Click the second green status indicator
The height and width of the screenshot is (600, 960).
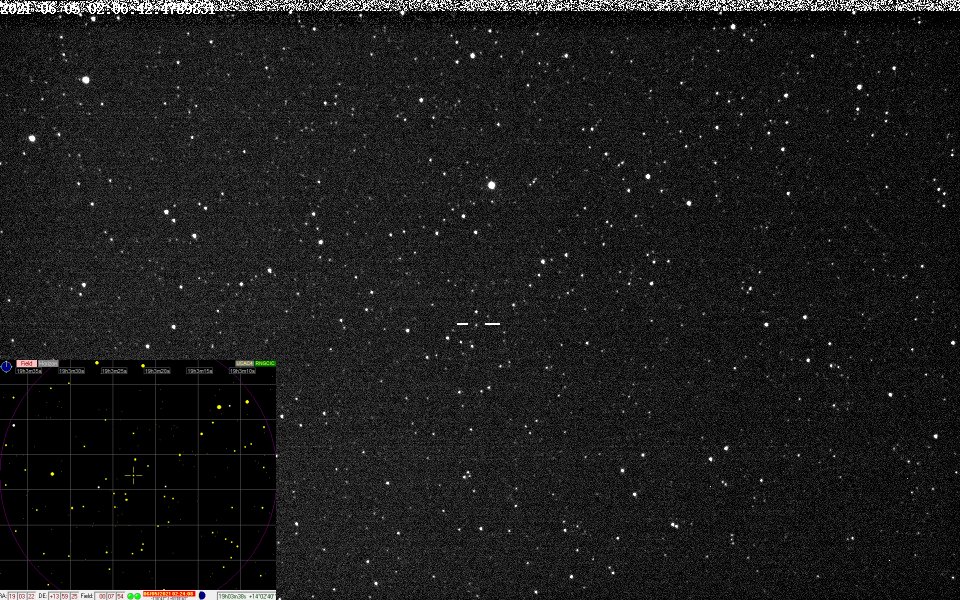point(137,595)
